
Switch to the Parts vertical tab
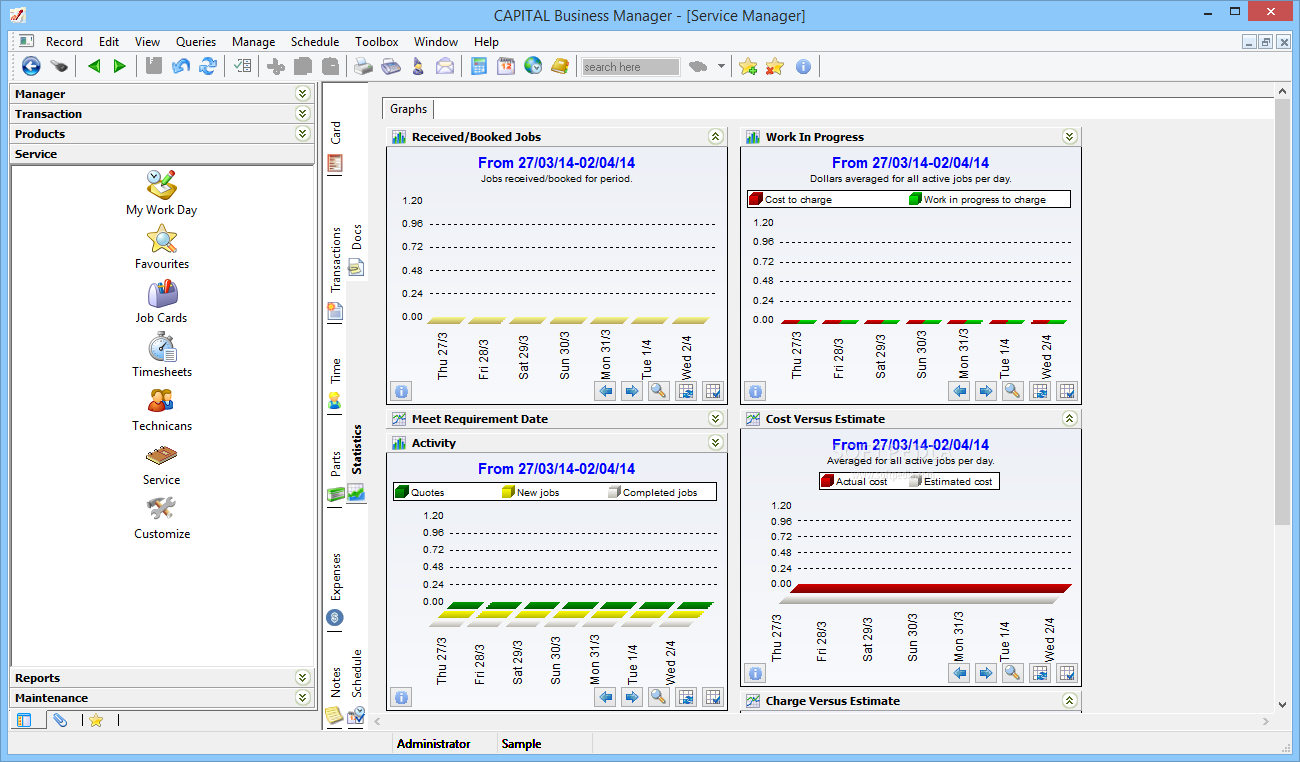point(336,477)
